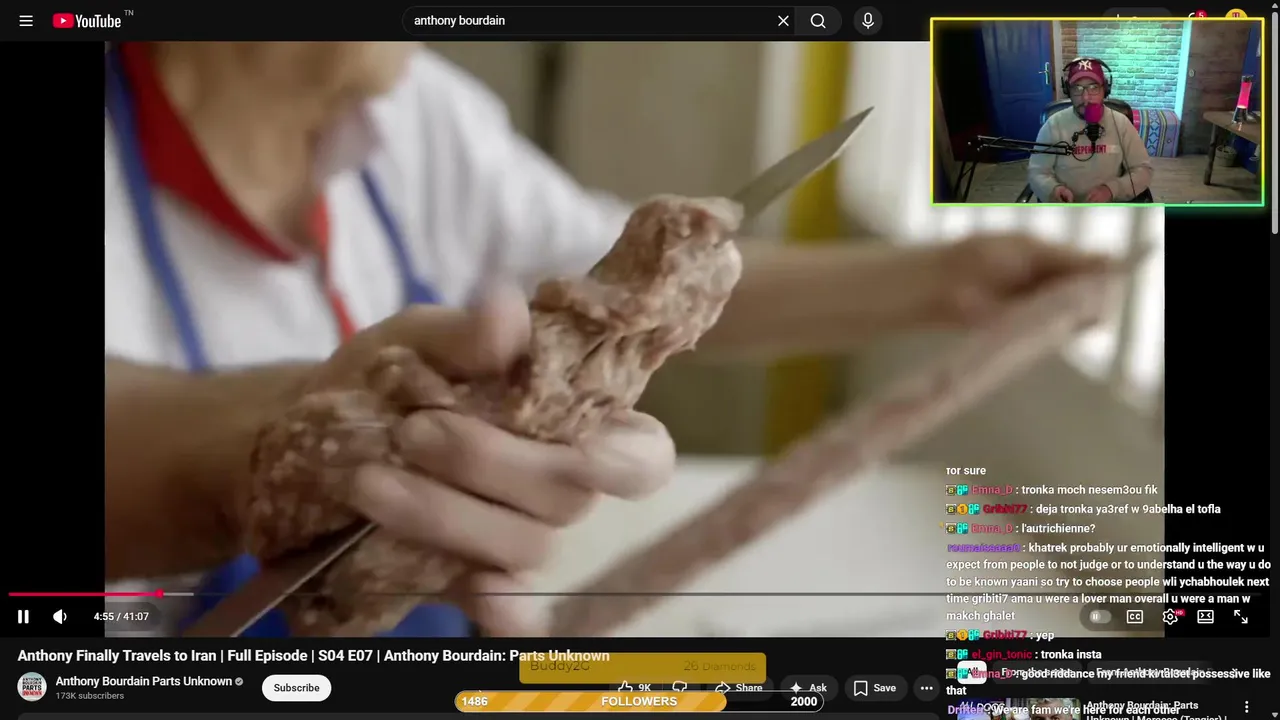Subscribe to the channel
The width and height of the screenshot is (1280, 720).
(296, 688)
